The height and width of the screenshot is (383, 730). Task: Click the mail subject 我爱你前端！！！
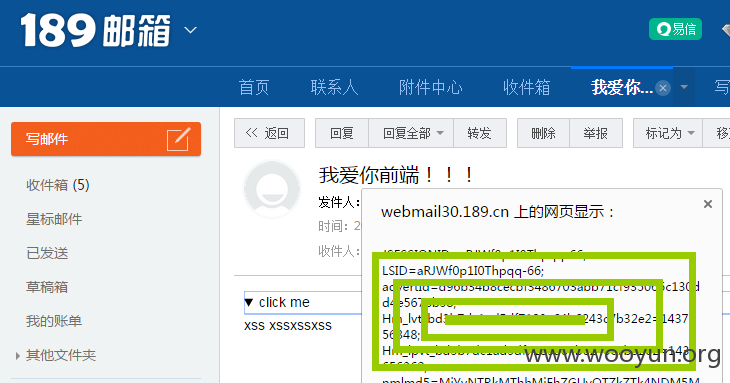(x=396, y=175)
